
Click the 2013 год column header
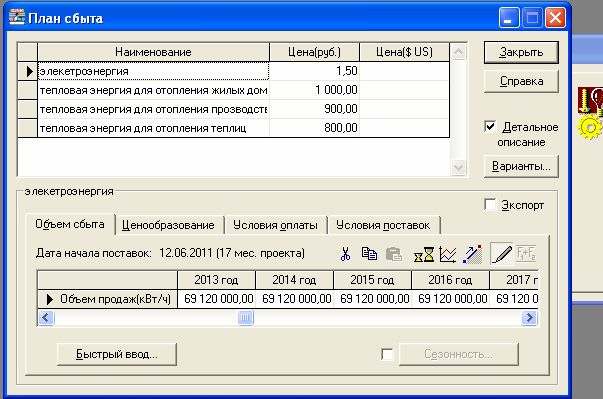pyautogui.click(x=217, y=280)
